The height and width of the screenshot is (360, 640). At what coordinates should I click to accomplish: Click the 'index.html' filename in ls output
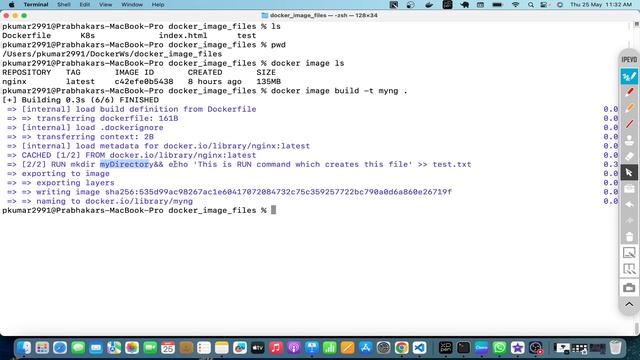pos(183,36)
